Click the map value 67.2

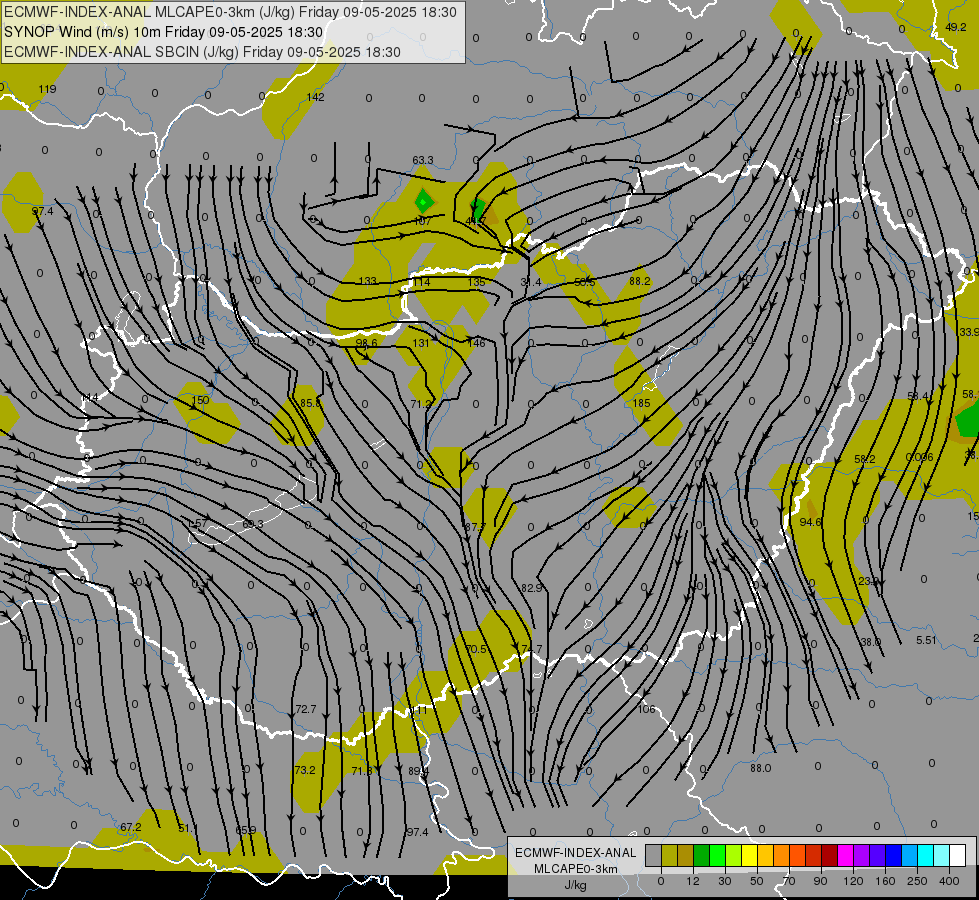coord(131,827)
